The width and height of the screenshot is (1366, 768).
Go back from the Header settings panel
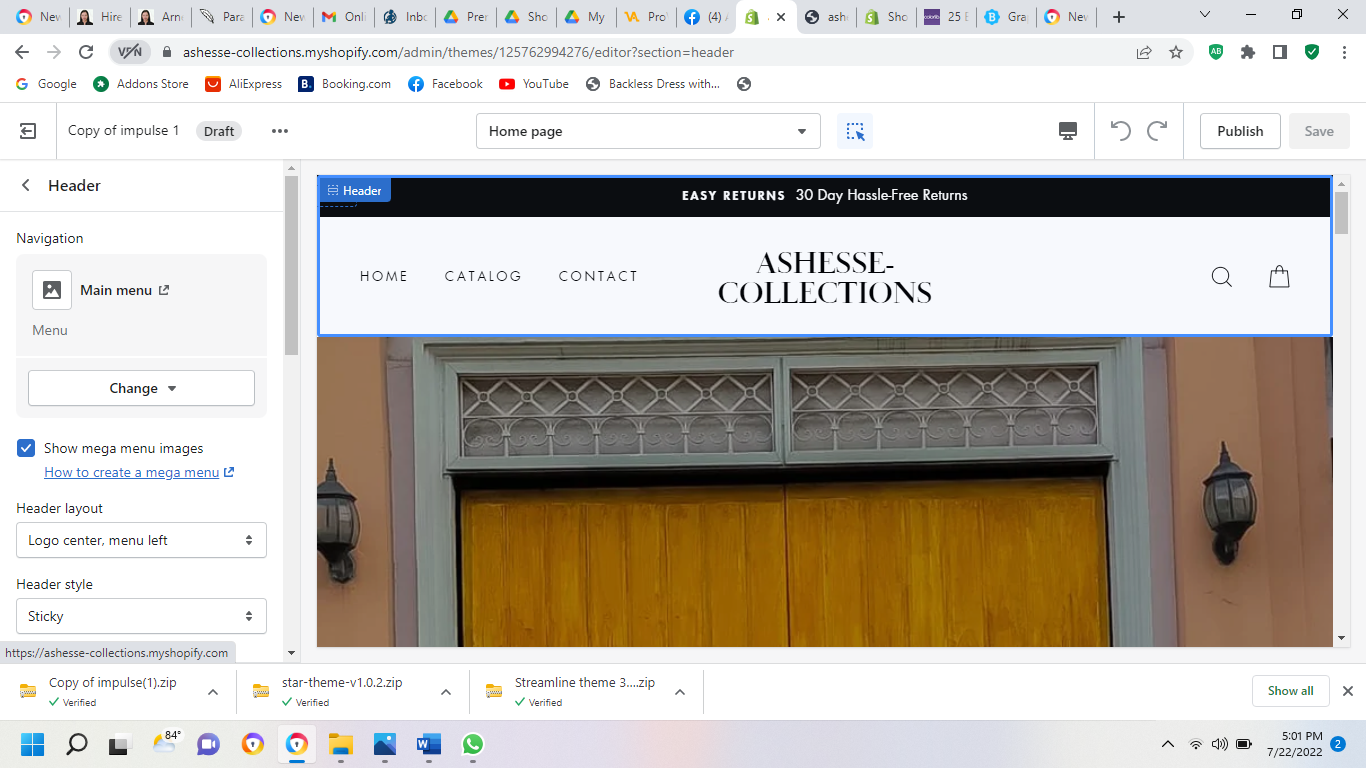26,185
